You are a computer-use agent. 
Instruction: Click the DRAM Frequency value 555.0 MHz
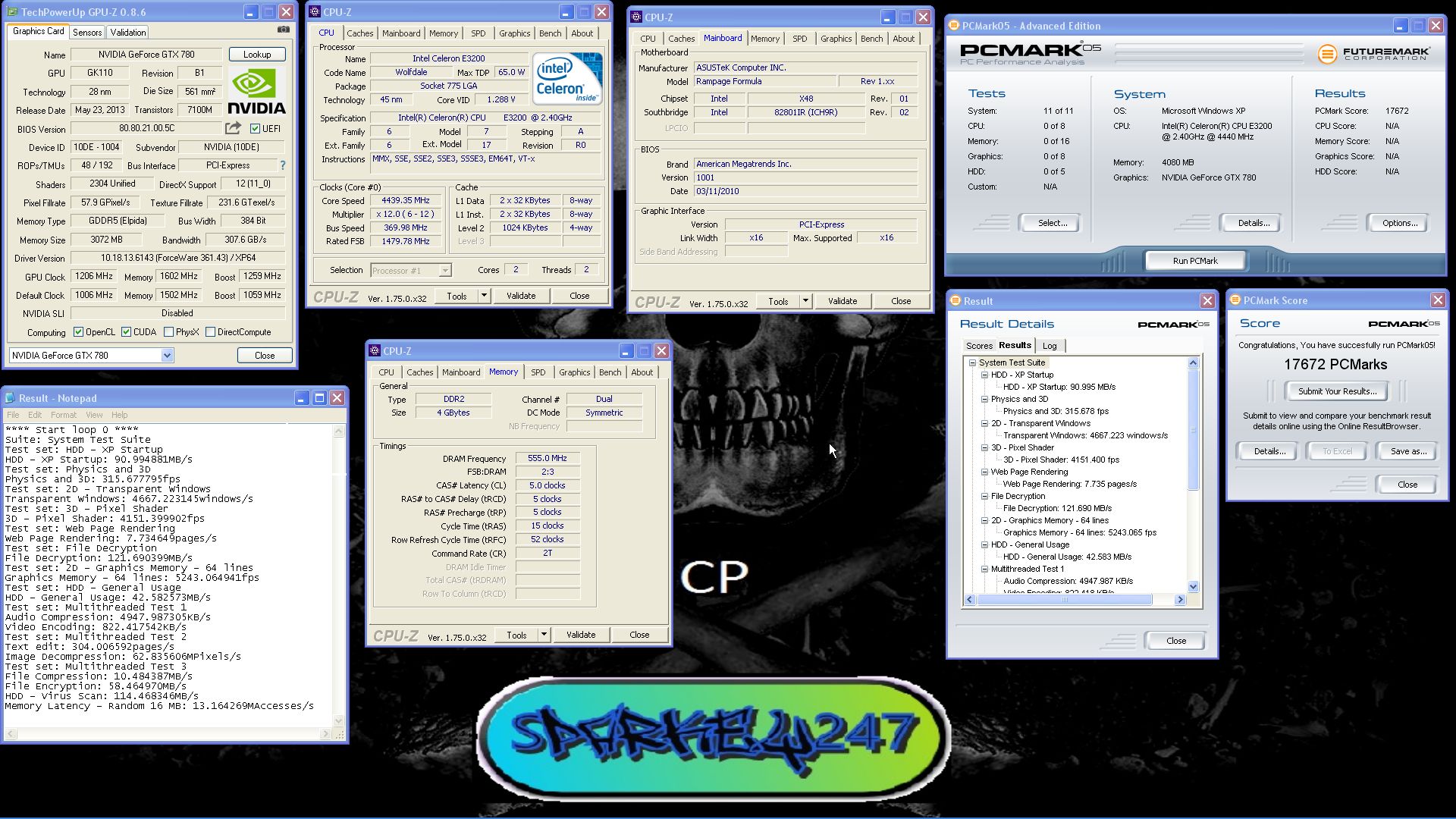coord(548,458)
